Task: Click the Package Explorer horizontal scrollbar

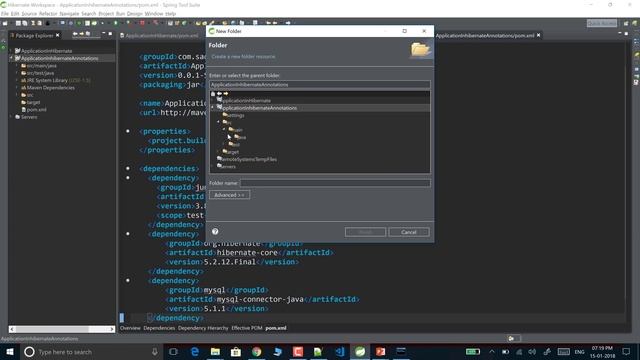Action: 61,329
